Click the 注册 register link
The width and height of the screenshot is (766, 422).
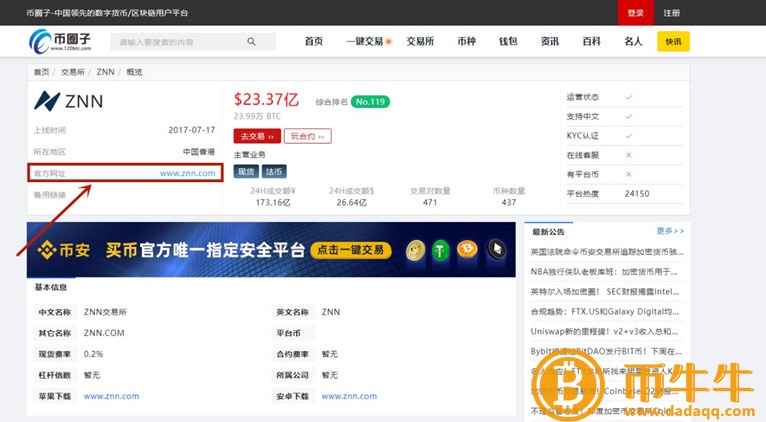coord(671,13)
